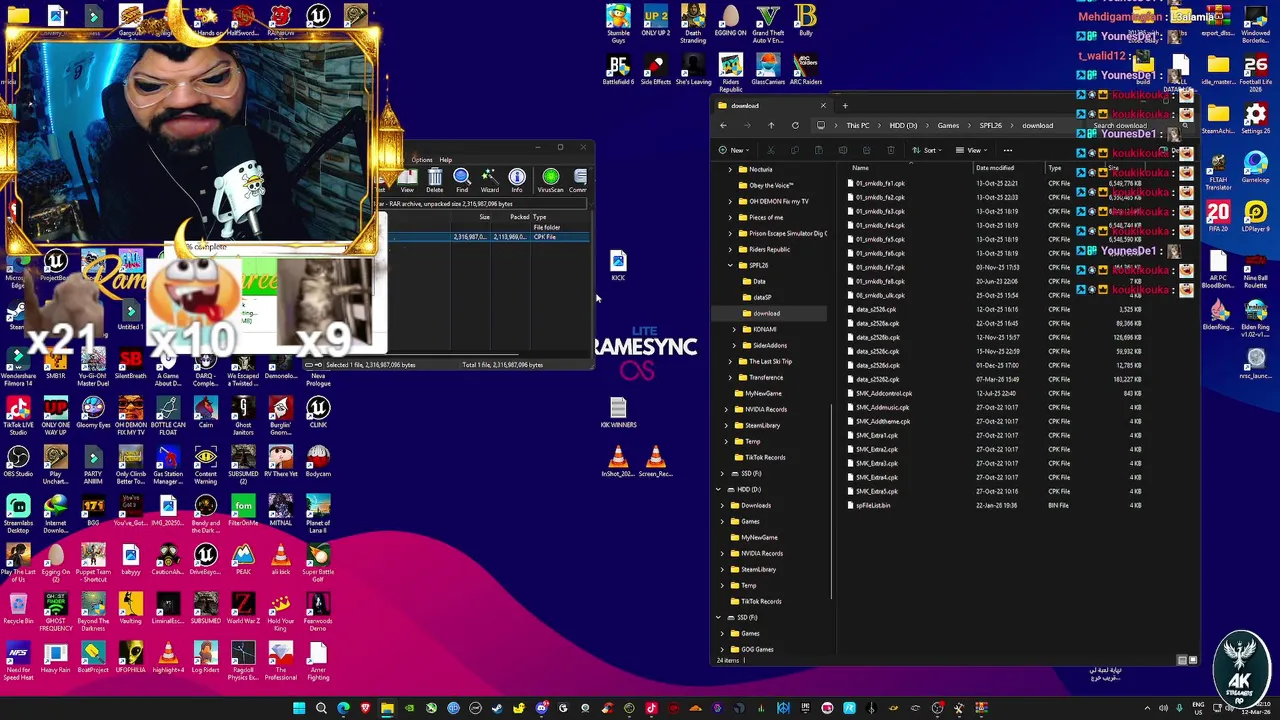Viewport: 1280px width, 720px height.
Task: Switch to details view icon in status bar
Action: (1182, 661)
